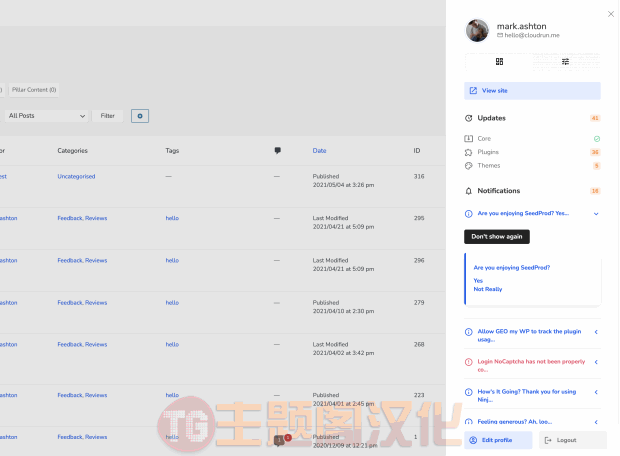Click the Core update icon
Screen dimensions: 620x456
click(469, 138)
